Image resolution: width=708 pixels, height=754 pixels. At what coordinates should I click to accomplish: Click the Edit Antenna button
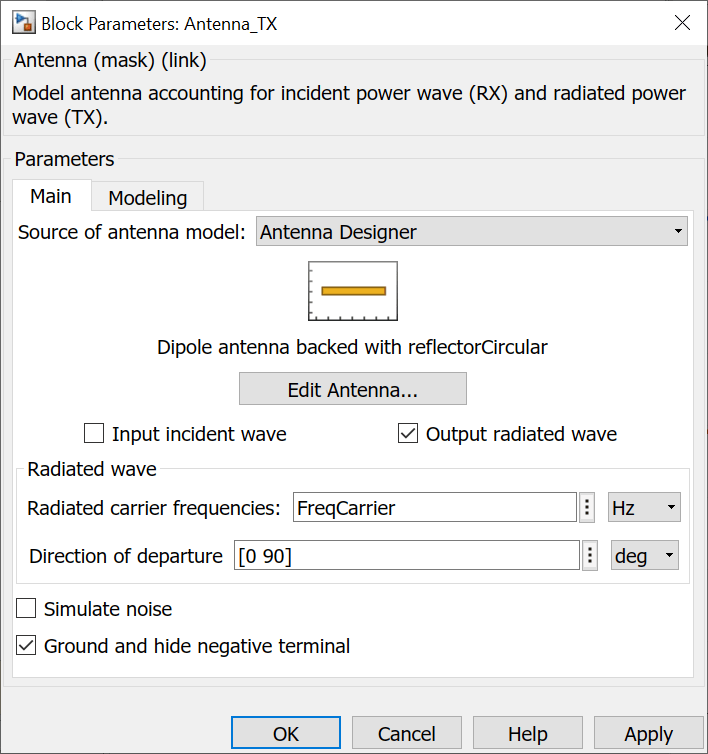point(352,390)
